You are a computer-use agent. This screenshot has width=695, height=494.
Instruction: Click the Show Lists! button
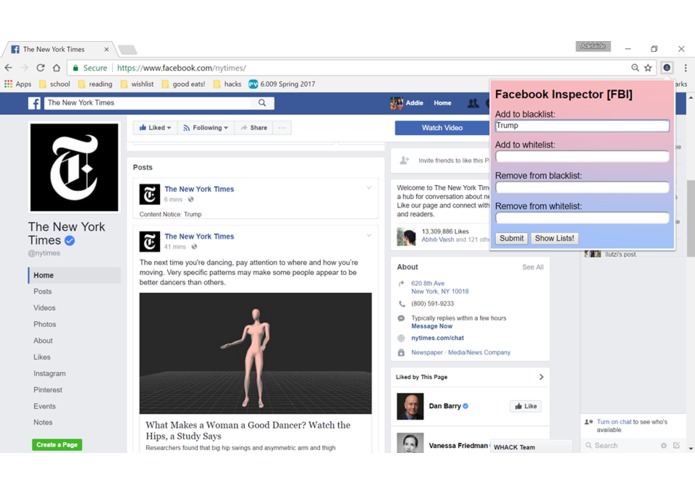point(554,238)
